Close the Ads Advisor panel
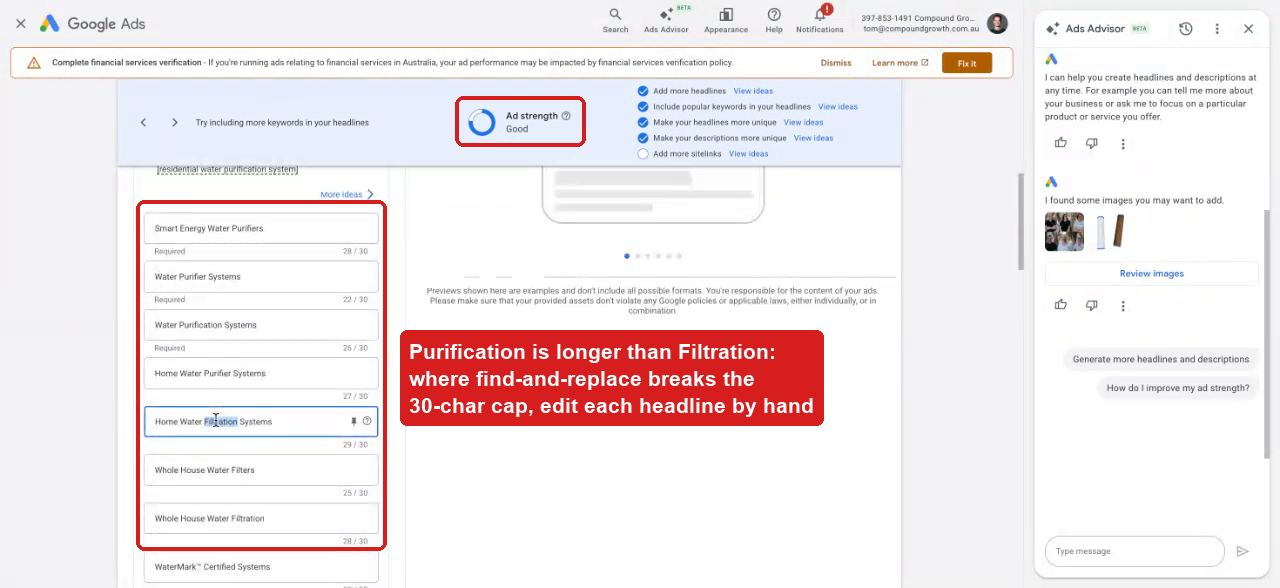 coord(1248,29)
